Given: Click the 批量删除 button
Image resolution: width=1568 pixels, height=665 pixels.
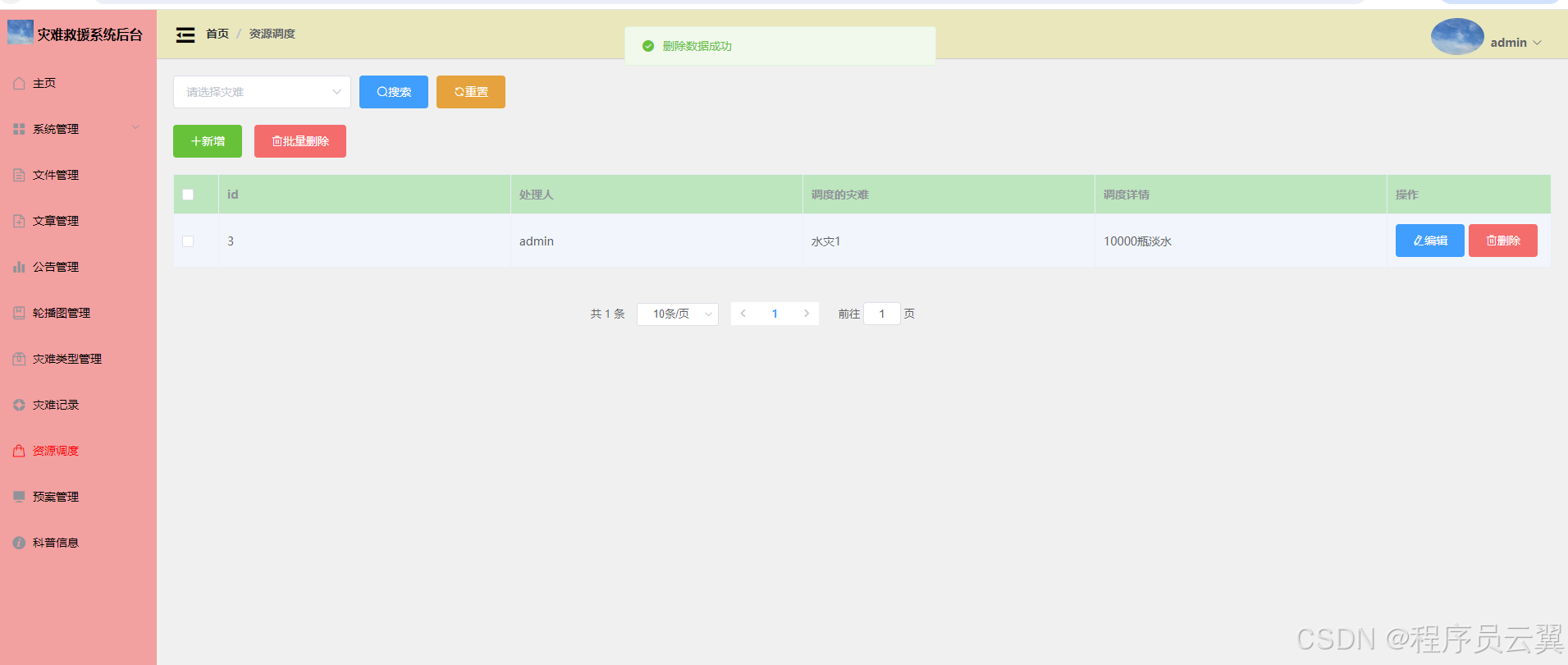Looking at the screenshot, I should 300,141.
